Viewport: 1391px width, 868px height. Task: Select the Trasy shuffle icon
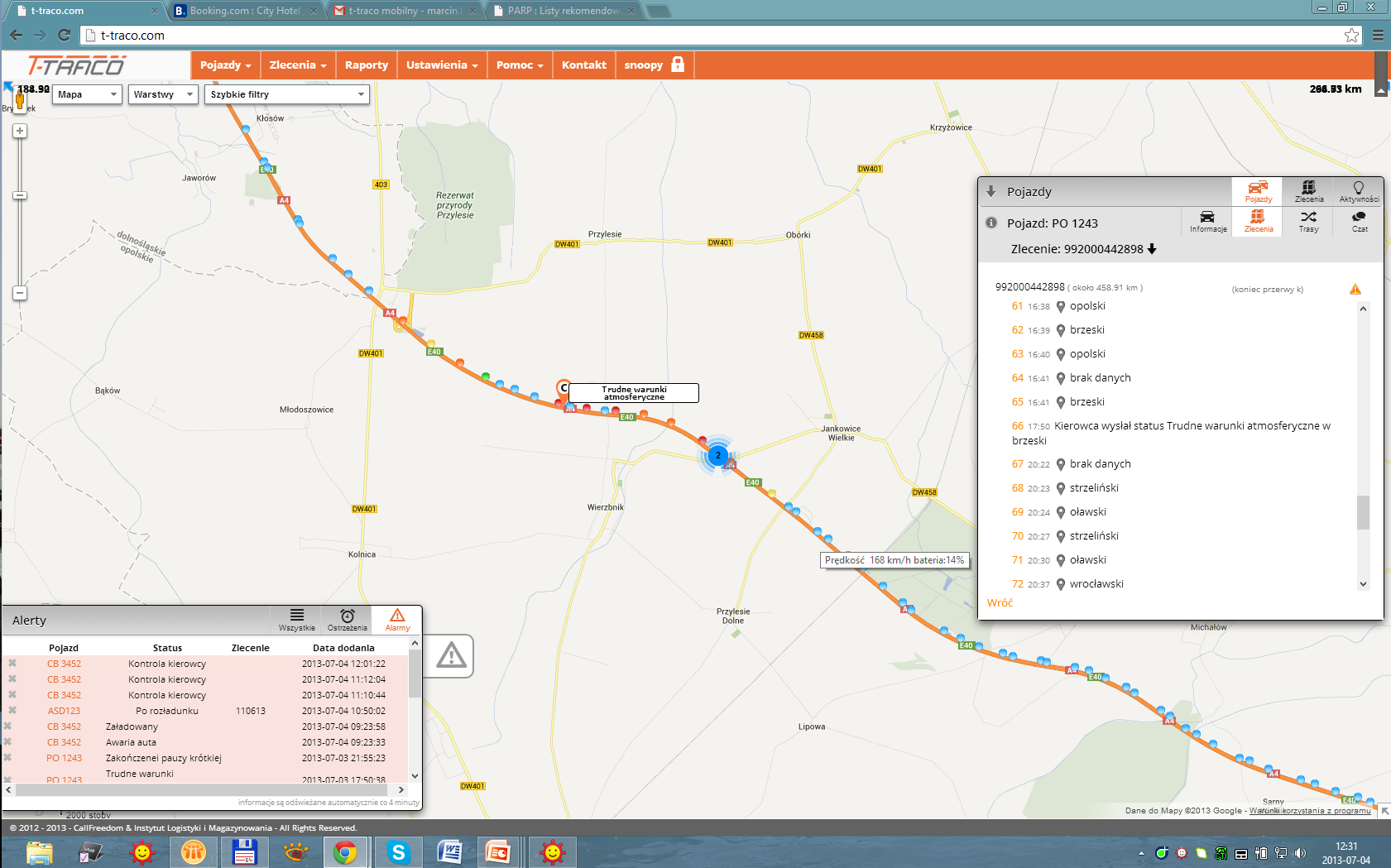(x=1308, y=221)
